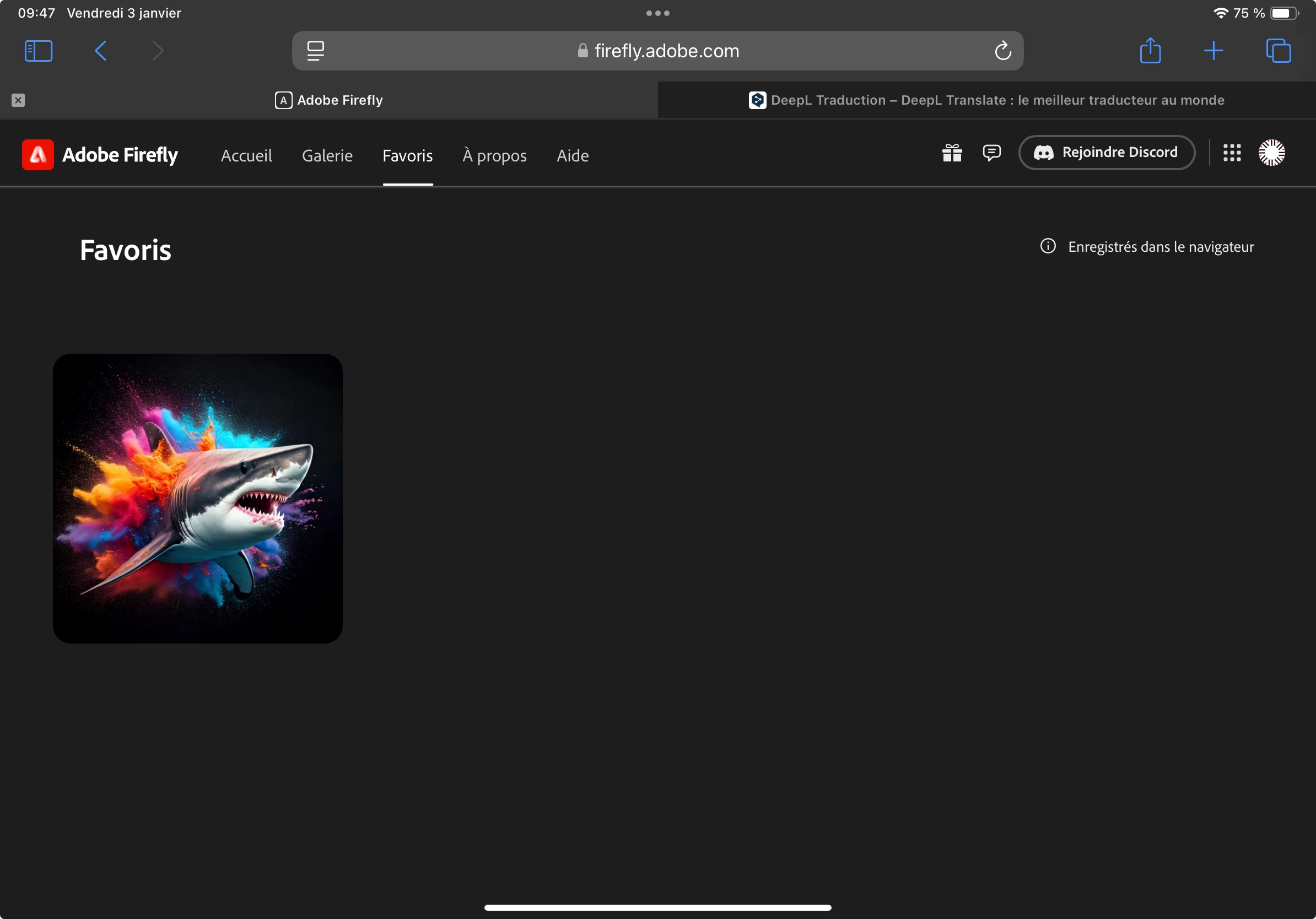Image resolution: width=1316 pixels, height=919 pixels.
Task: Click the Rejoindre Discord button
Action: tap(1107, 153)
